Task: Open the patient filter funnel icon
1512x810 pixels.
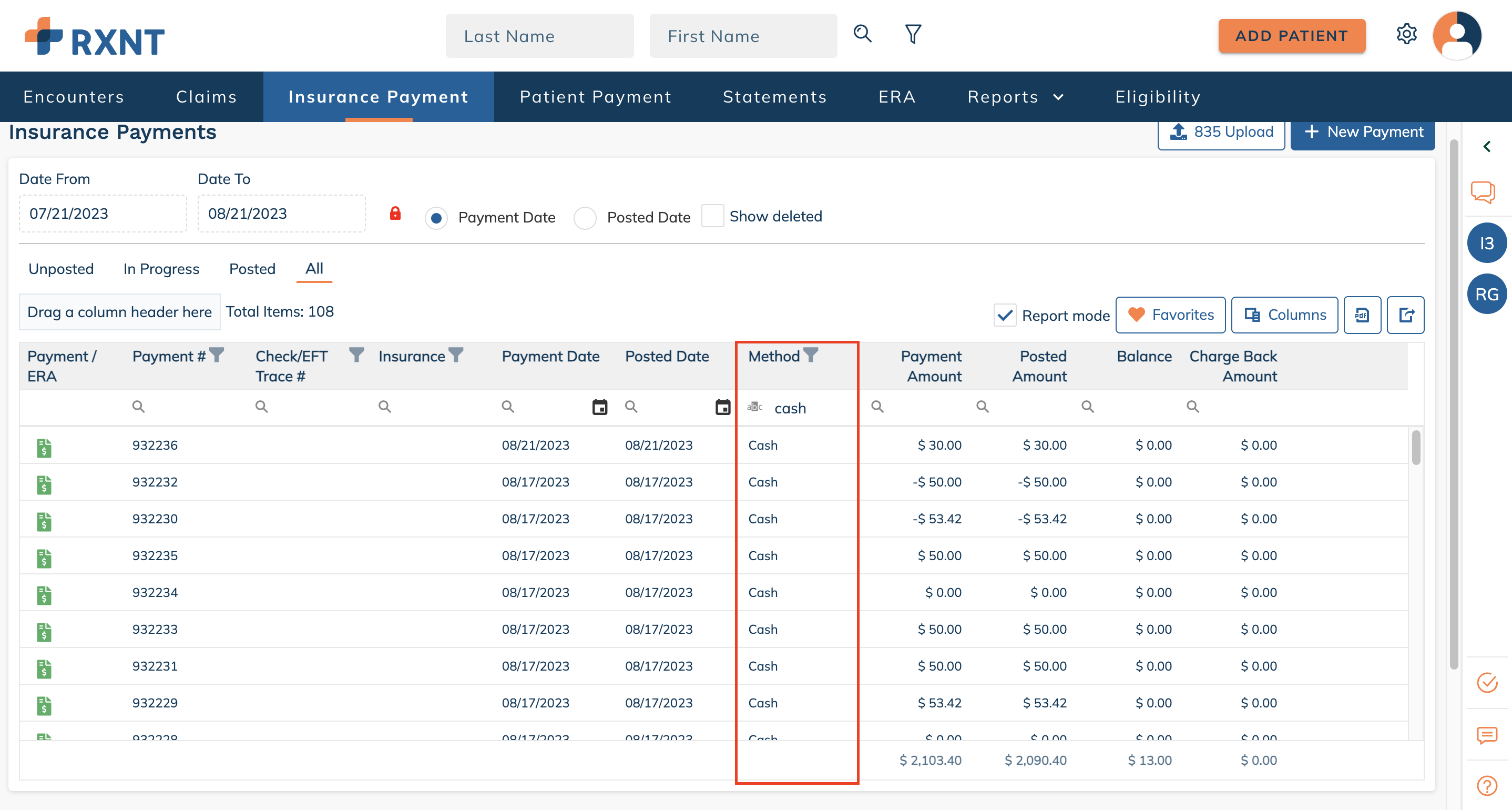Action: pos(913,34)
